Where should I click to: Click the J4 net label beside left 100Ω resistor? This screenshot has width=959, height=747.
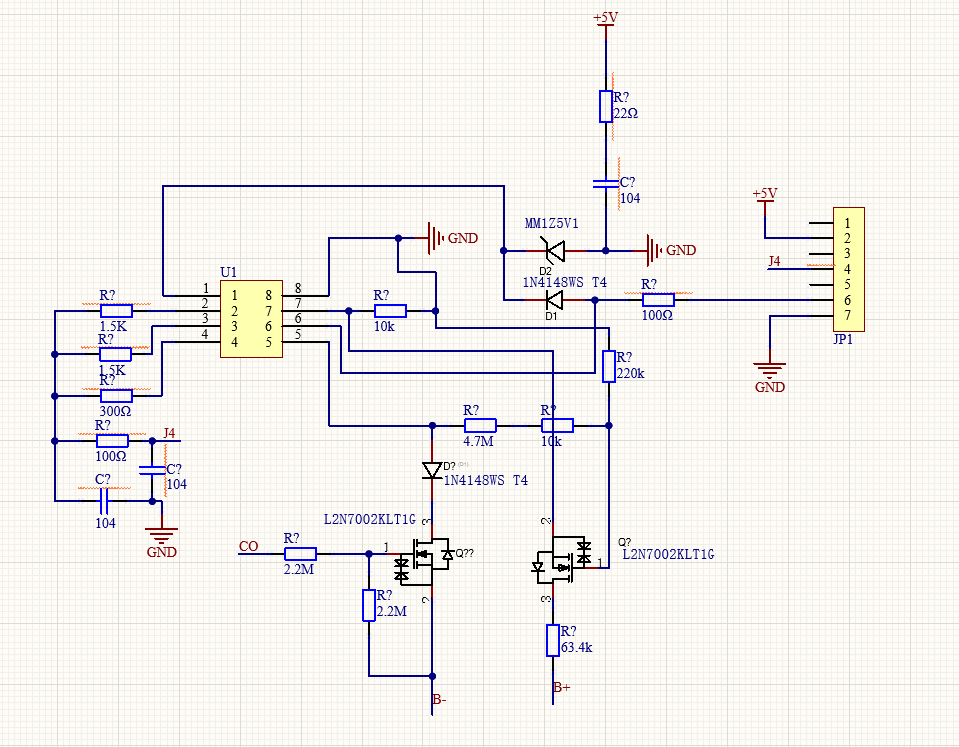(x=169, y=433)
